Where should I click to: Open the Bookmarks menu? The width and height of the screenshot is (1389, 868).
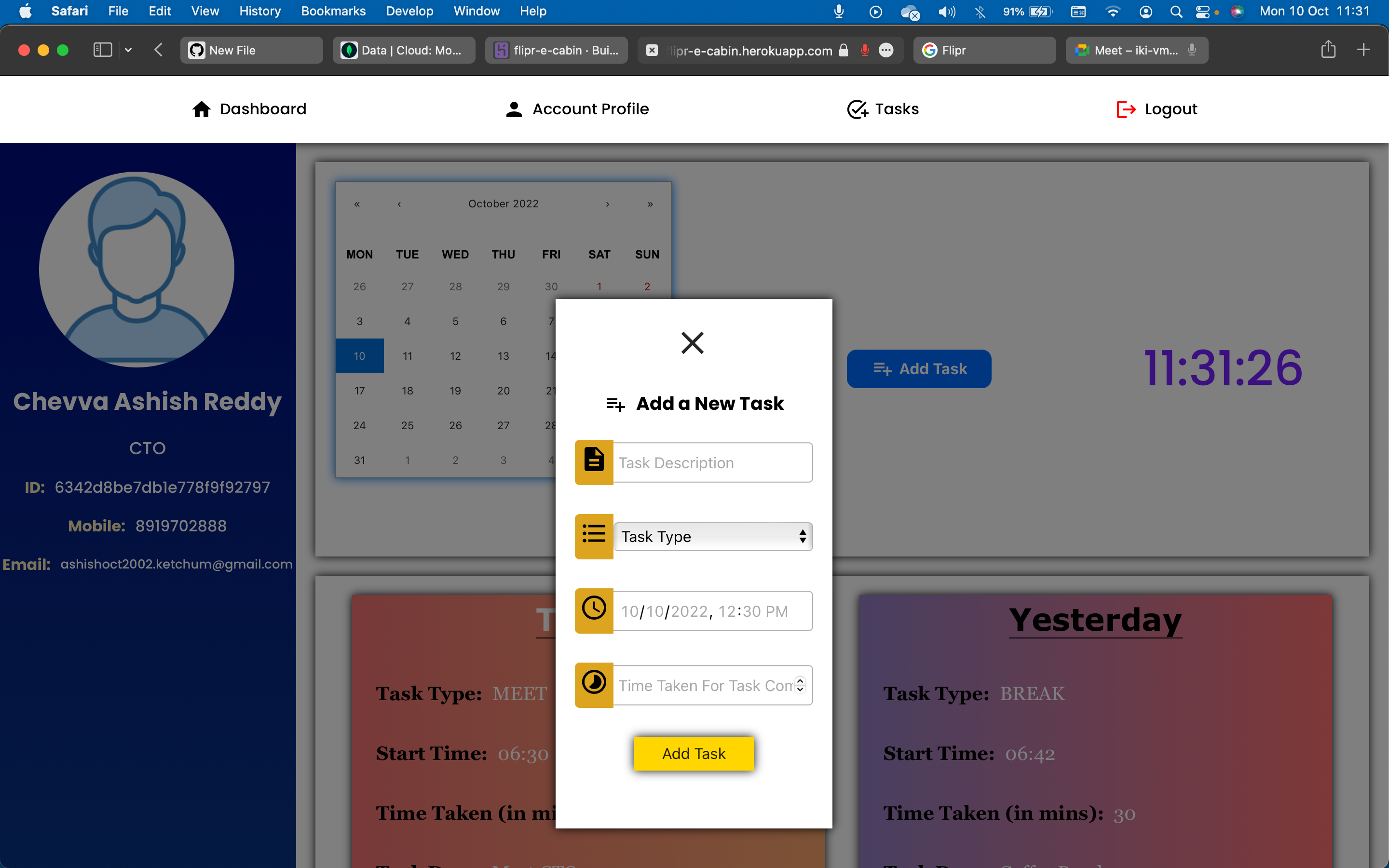tap(333, 11)
